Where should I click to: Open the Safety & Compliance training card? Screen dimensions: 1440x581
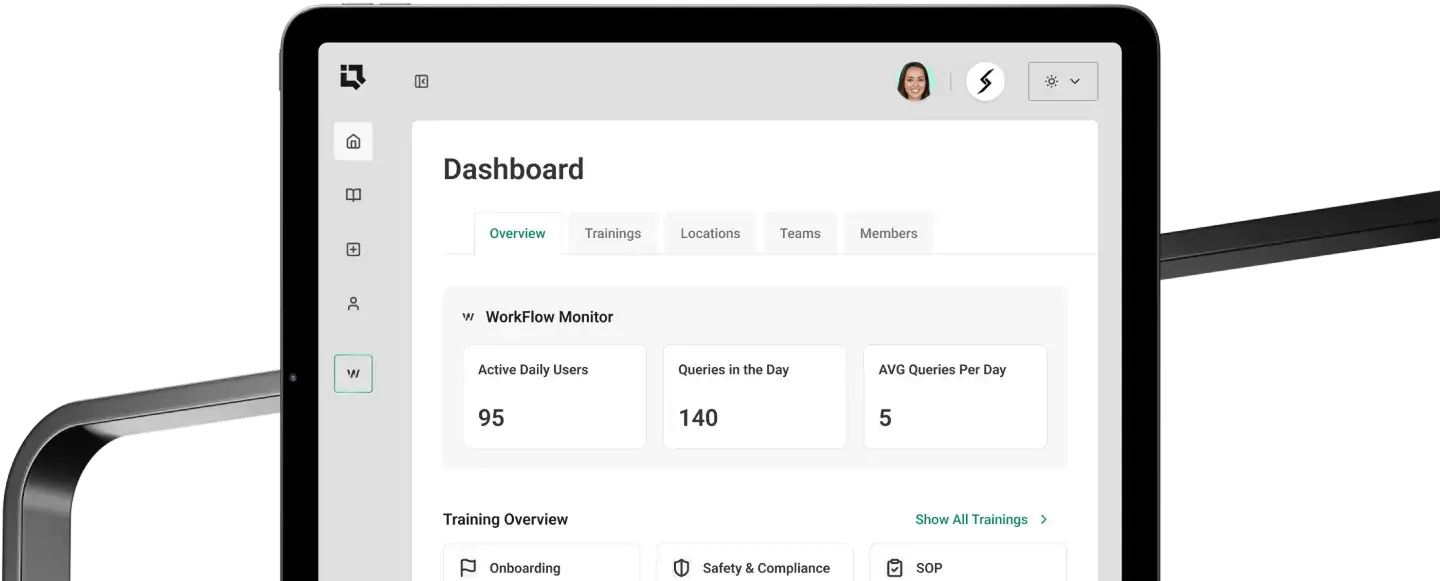[754, 566]
